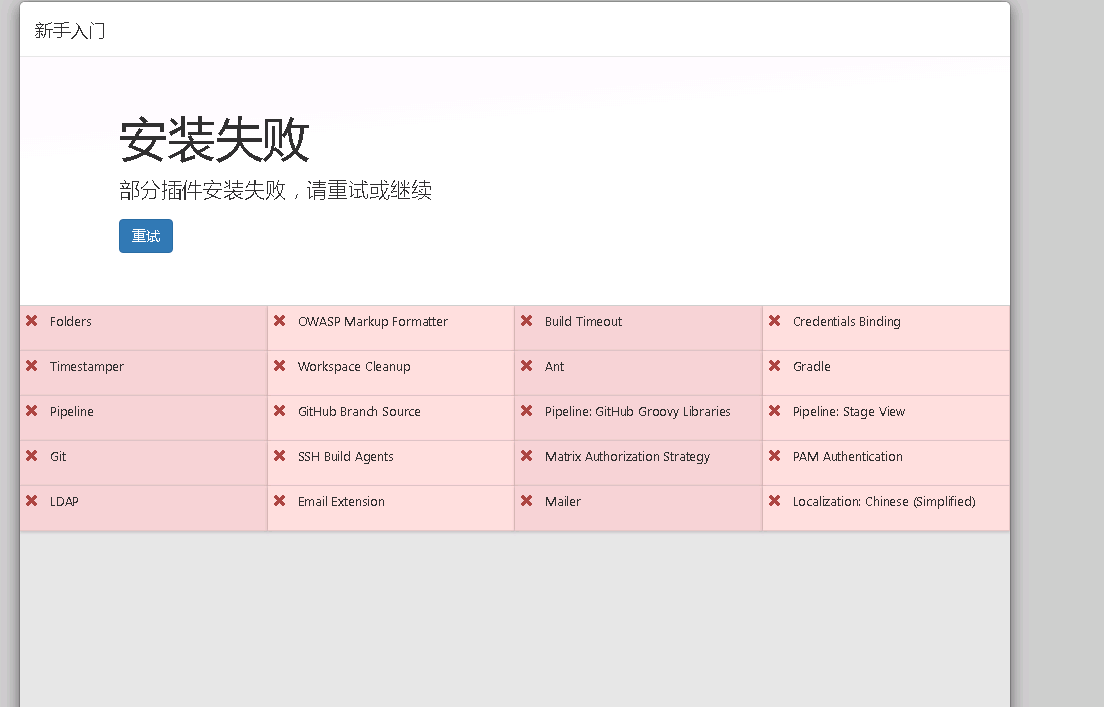Image resolution: width=1104 pixels, height=707 pixels.
Task: Click the failed icon for Pipeline: Stage View
Action: pos(774,411)
